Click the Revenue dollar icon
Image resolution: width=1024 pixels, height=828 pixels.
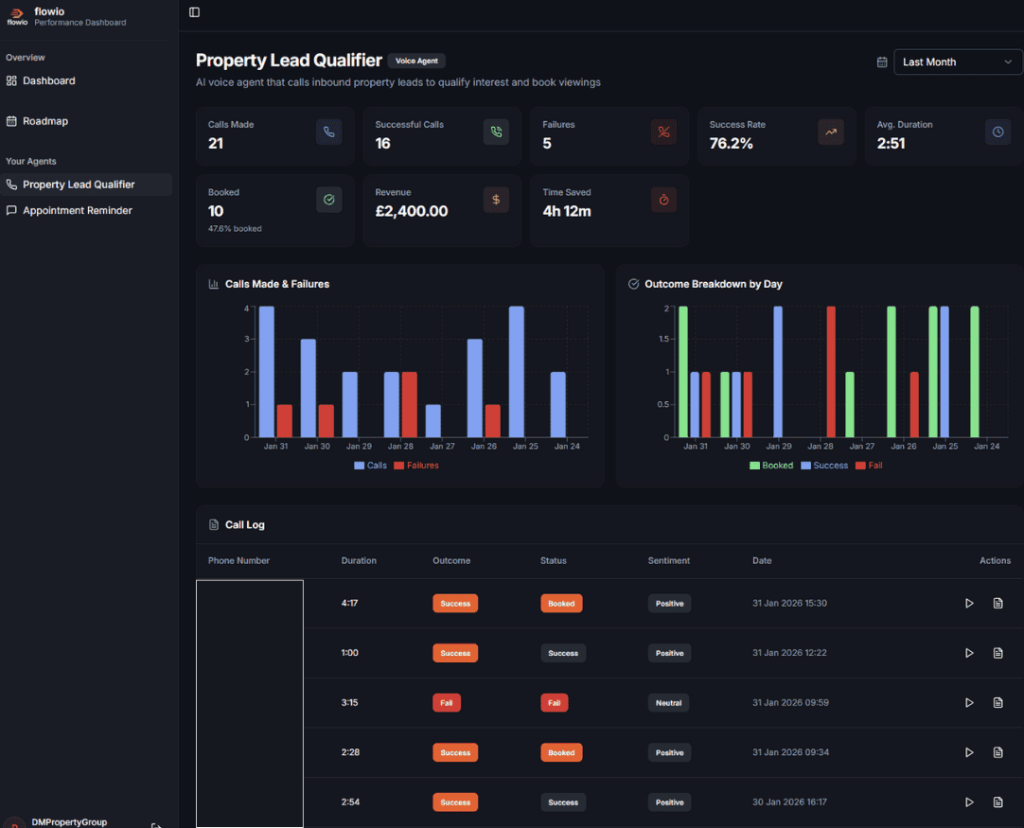point(496,200)
